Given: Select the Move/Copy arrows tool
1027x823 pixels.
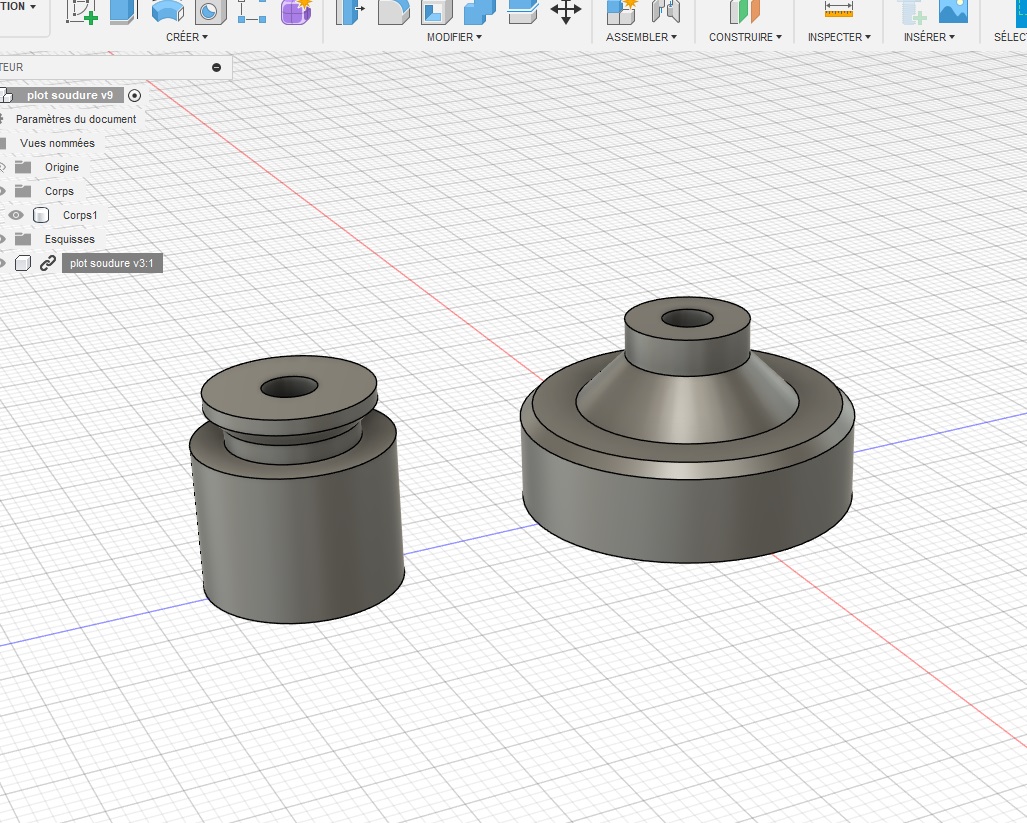Looking at the screenshot, I should 566,11.
